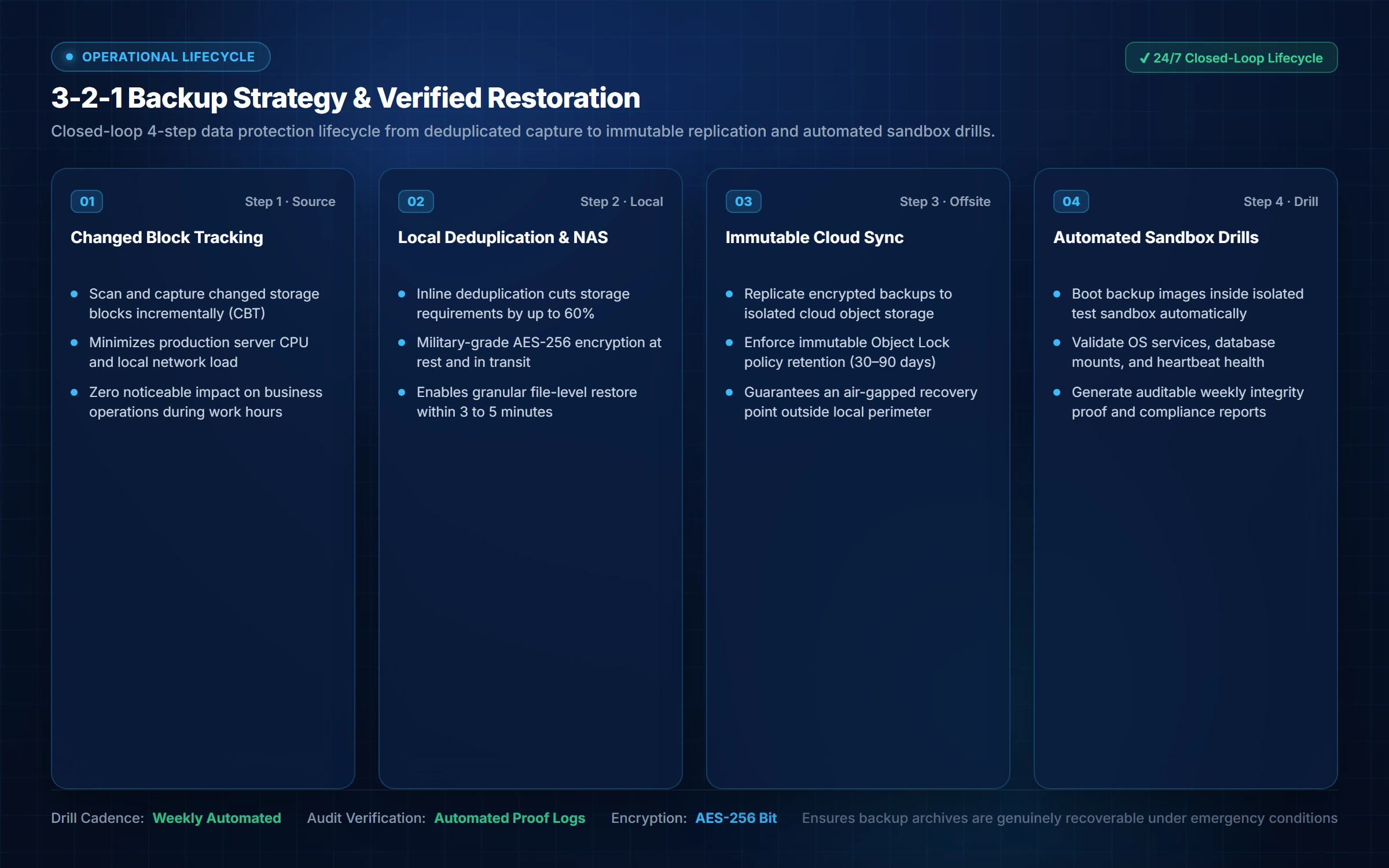
Task: Click the 'Immutable Cloud Sync' heading
Action: pyautogui.click(x=814, y=237)
